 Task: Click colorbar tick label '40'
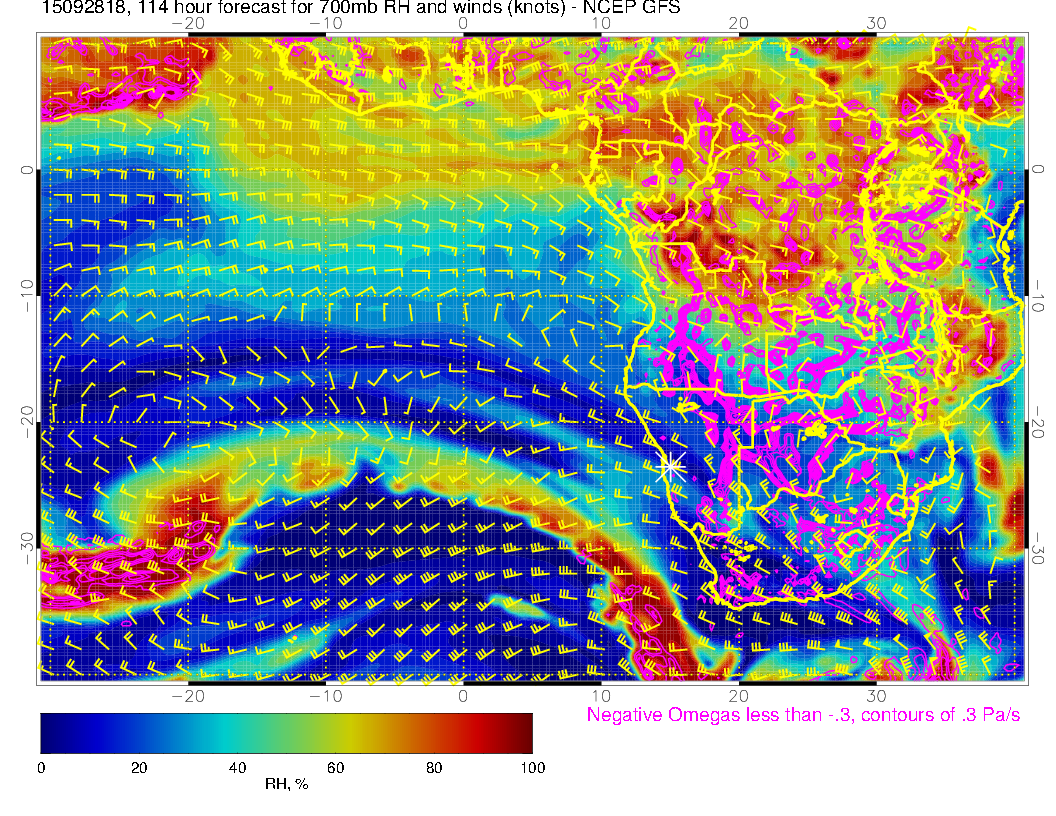[x=237, y=768]
